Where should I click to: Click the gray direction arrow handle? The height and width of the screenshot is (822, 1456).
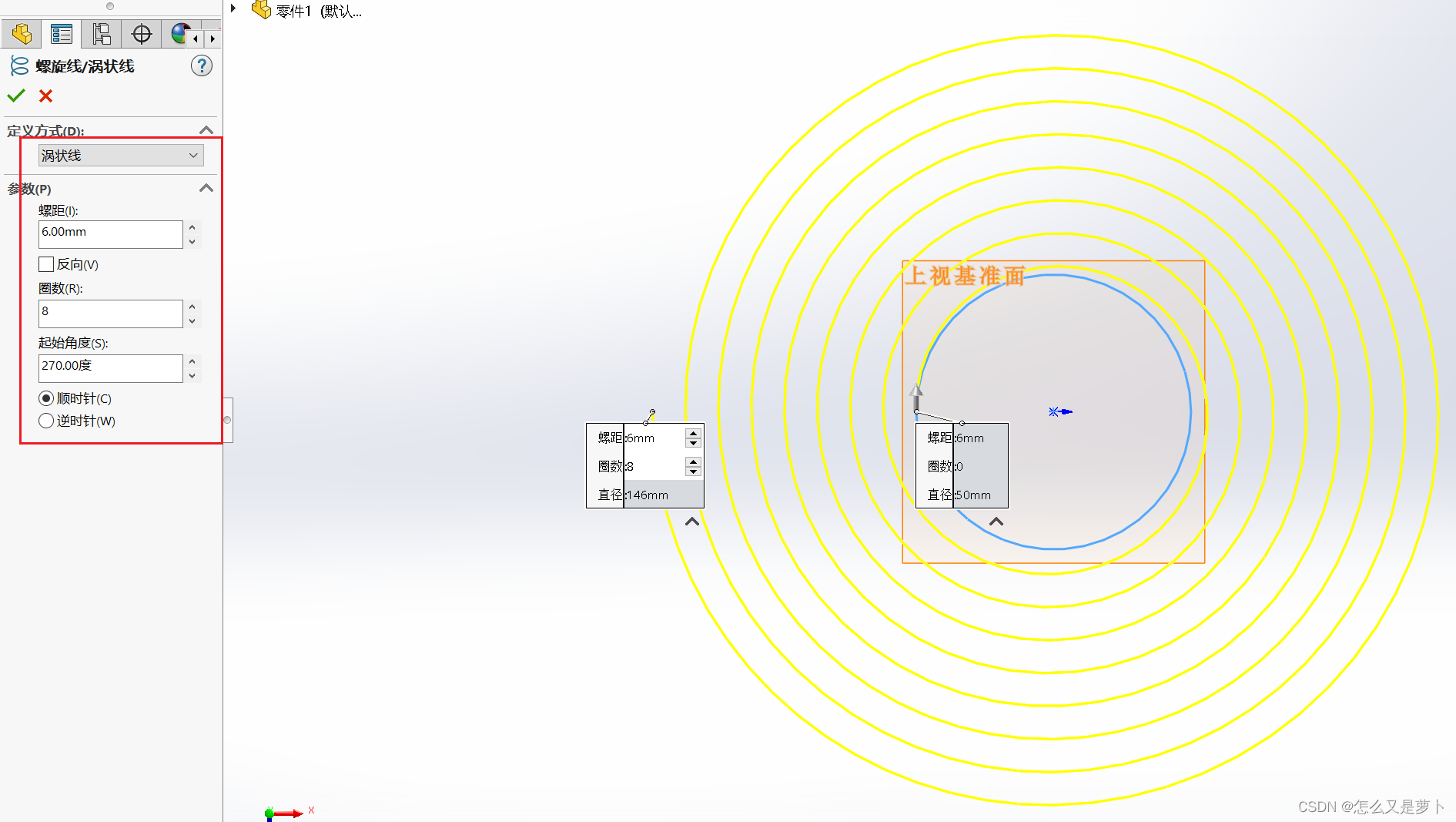click(x=916, y=396)
